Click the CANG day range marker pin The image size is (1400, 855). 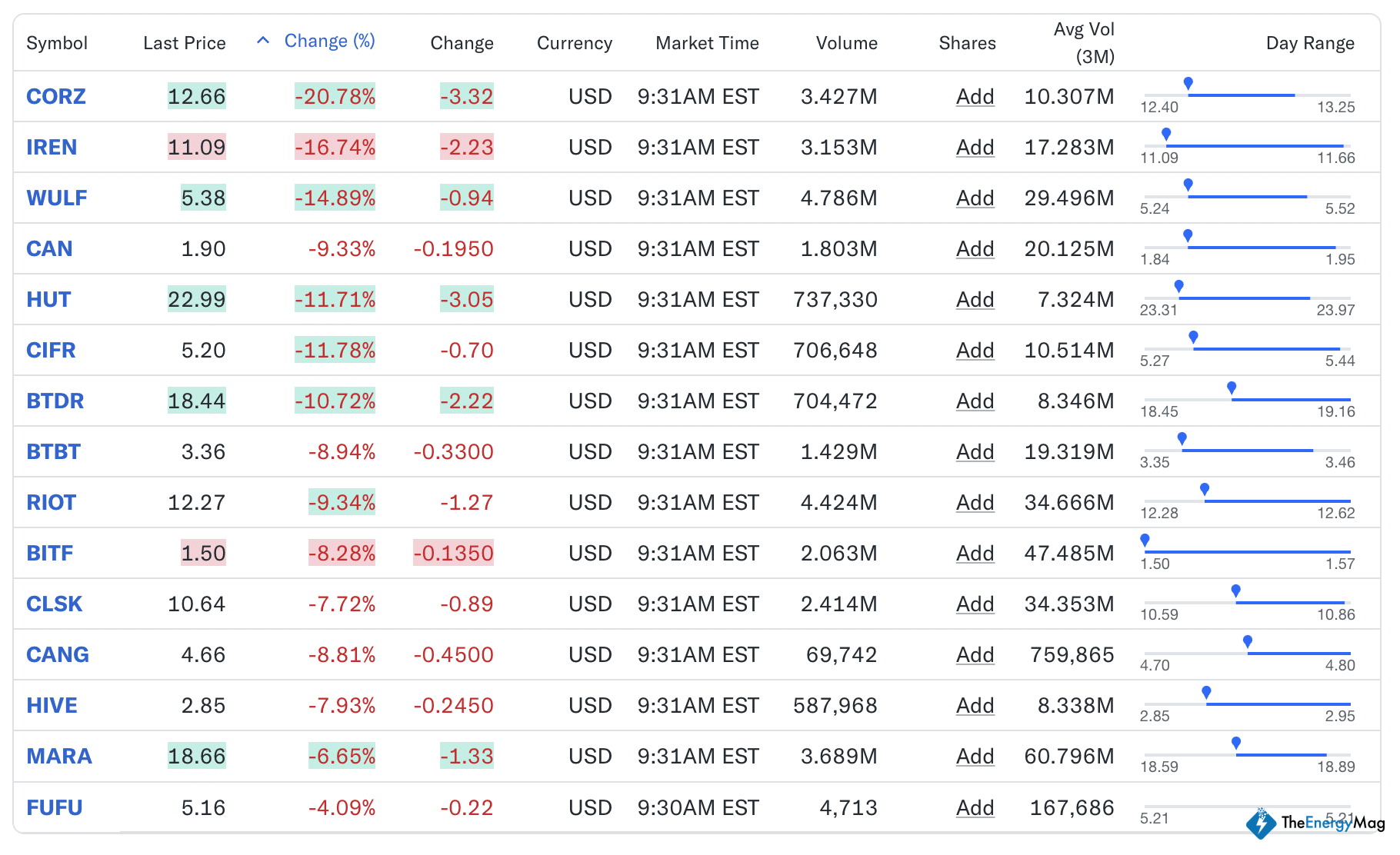1247,642
